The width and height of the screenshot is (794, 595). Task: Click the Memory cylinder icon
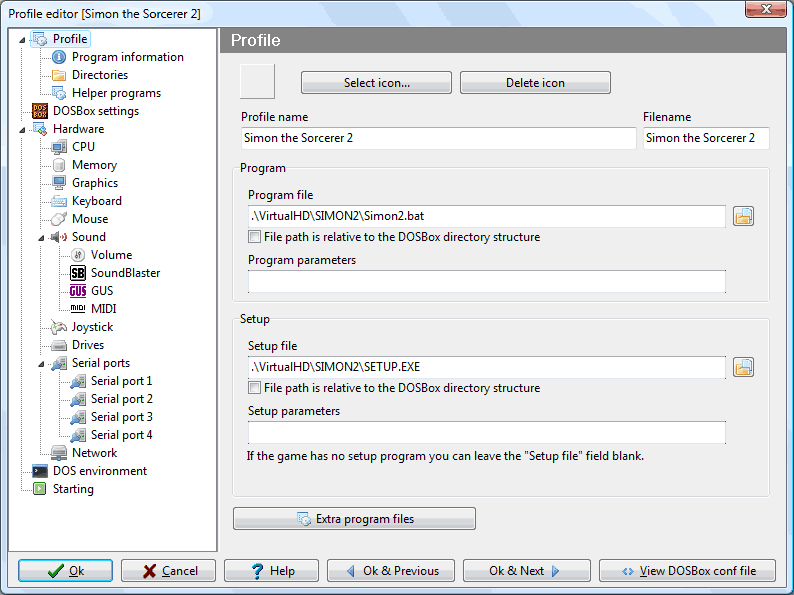59,165
